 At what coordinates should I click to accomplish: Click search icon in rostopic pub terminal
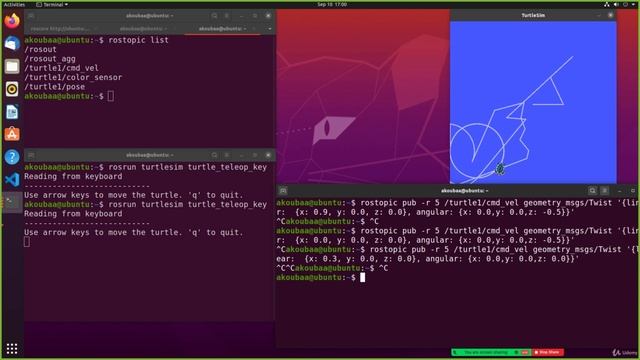tap(592, 191)
